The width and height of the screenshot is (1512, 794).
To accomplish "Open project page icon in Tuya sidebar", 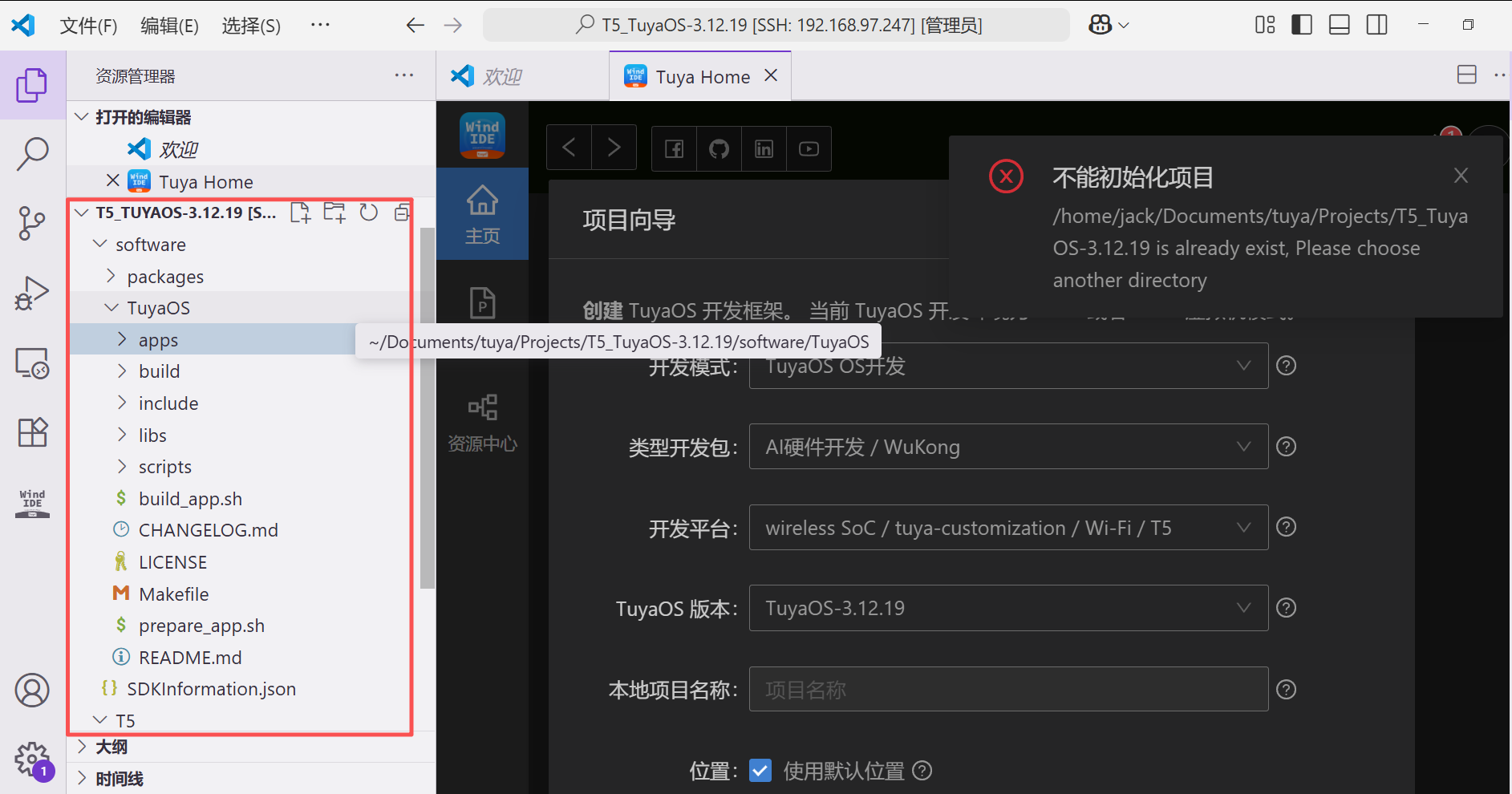I will point(482,303).
